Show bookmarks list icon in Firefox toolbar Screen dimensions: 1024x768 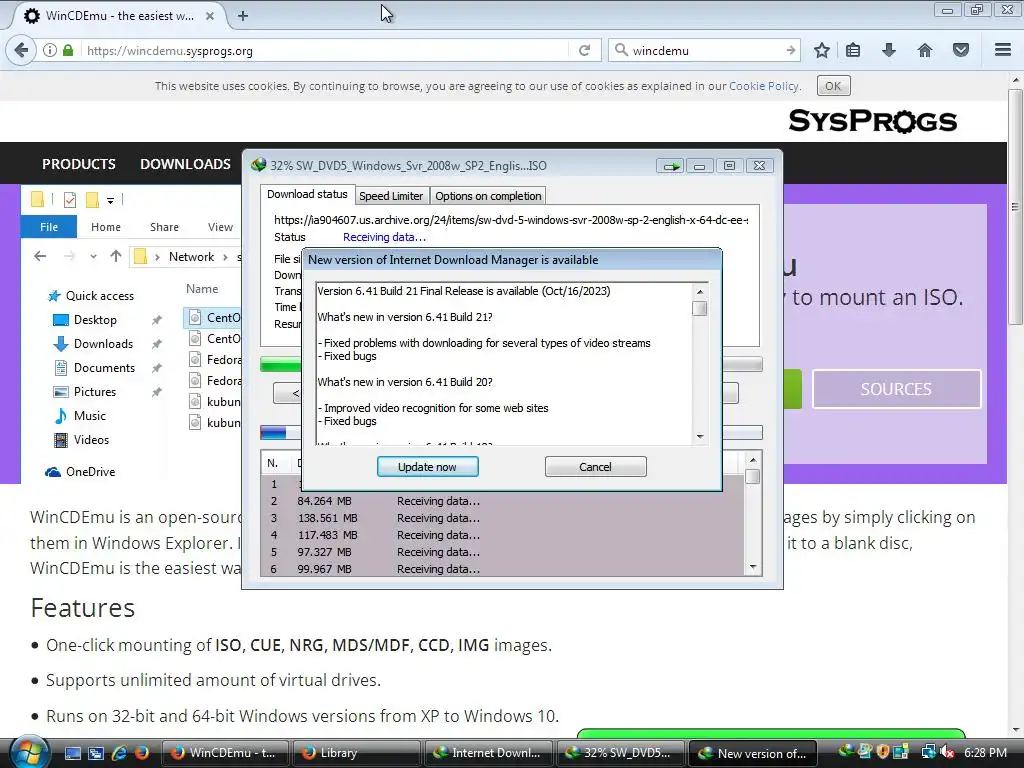click(x=853, y=50)
